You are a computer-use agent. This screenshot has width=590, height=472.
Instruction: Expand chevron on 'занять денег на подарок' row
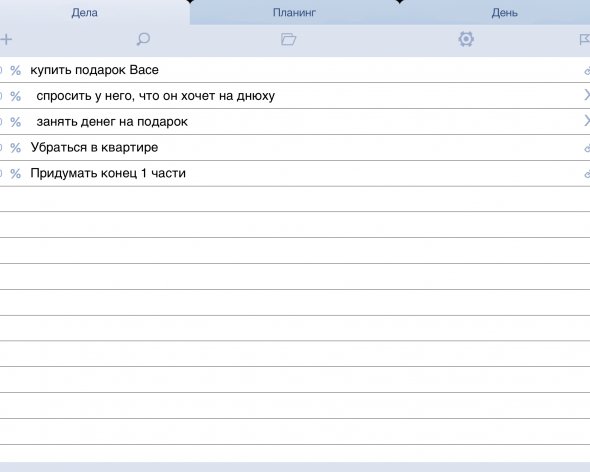pos(587,120)
